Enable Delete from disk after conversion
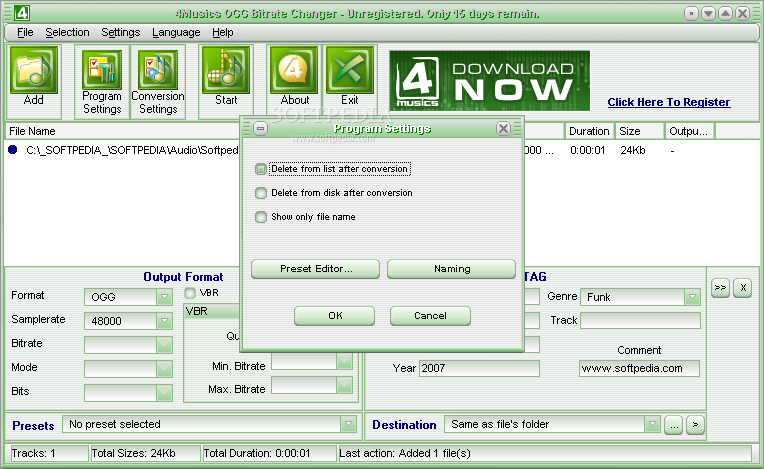The image size is (764, 469). [261, 193]
